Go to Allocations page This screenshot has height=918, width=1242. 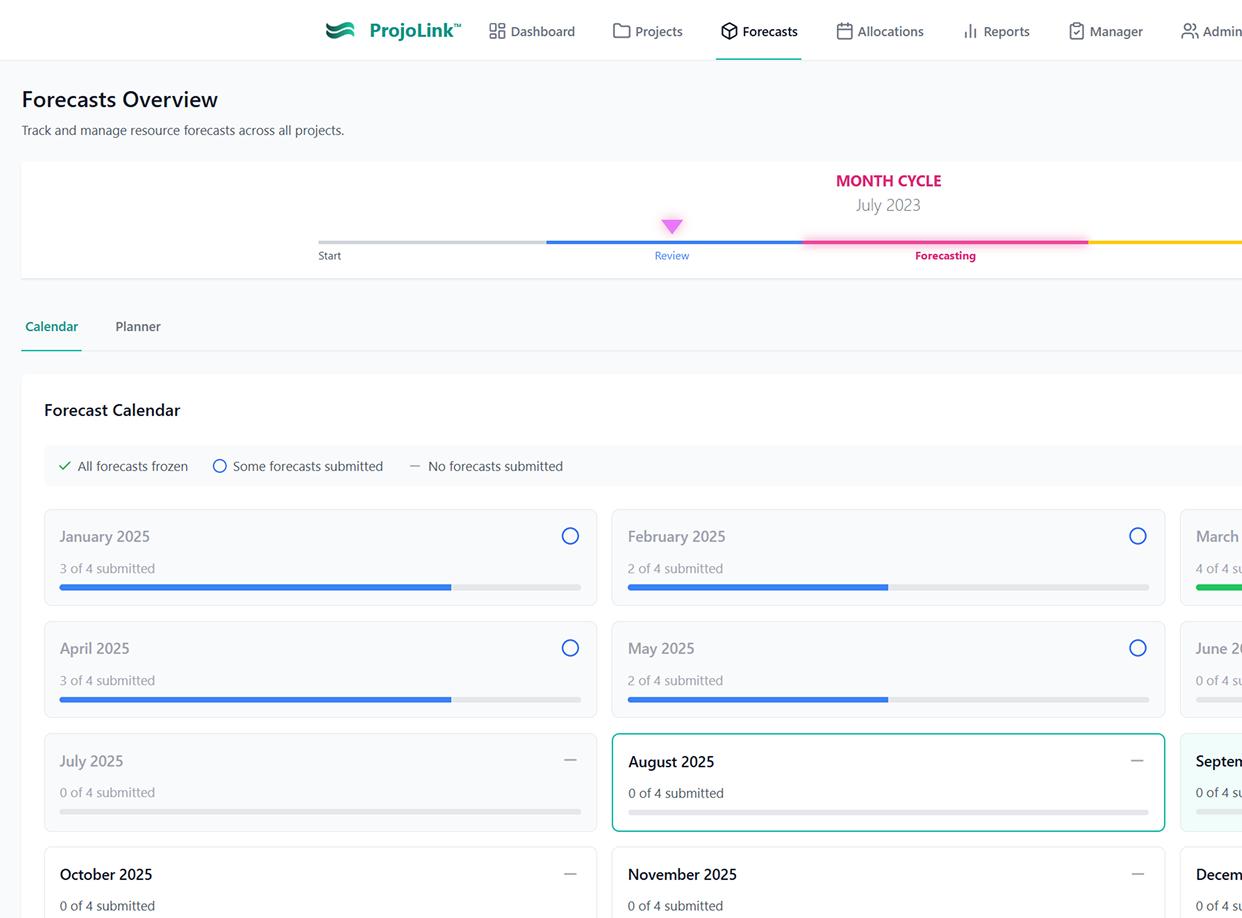click(x=880, y=31)
